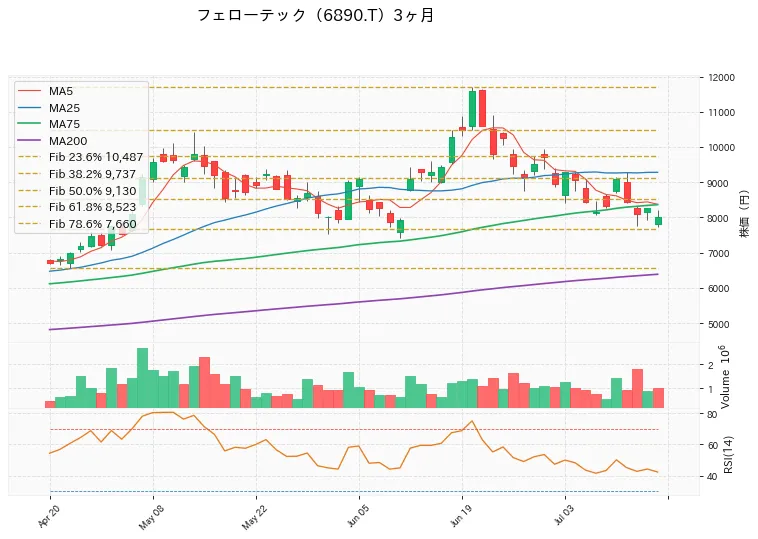The image size is (758, 539).
Task: Select the May 08 date tick label
Action: tap(150, 517)
